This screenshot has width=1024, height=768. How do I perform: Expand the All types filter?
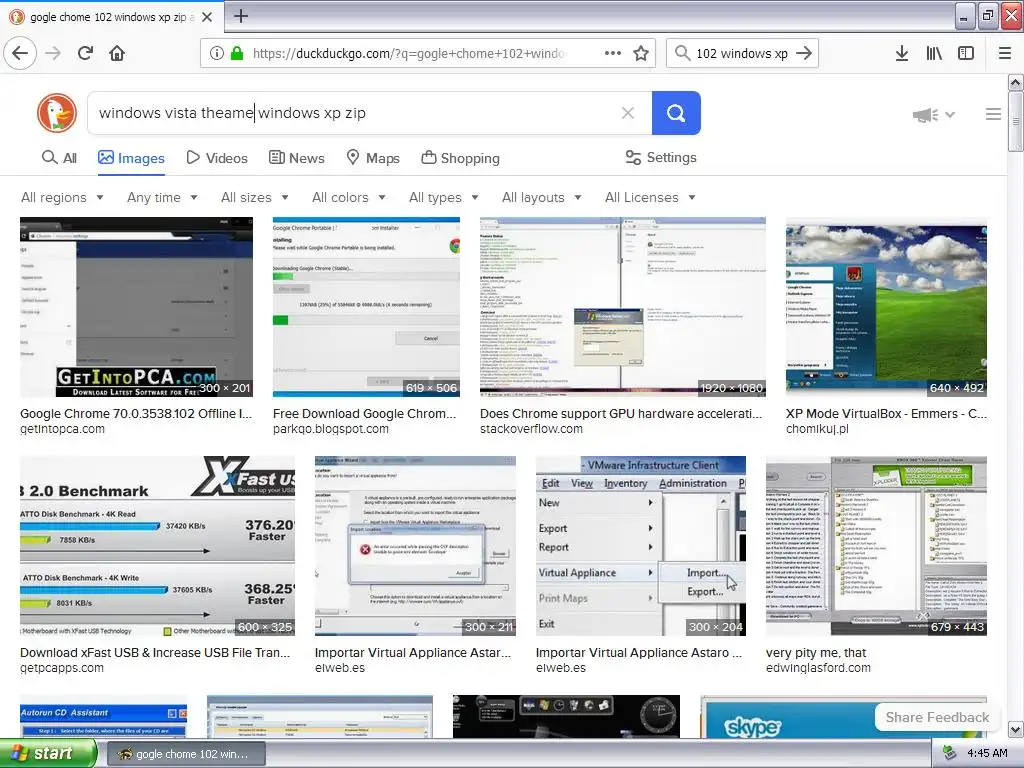[444, 197]
